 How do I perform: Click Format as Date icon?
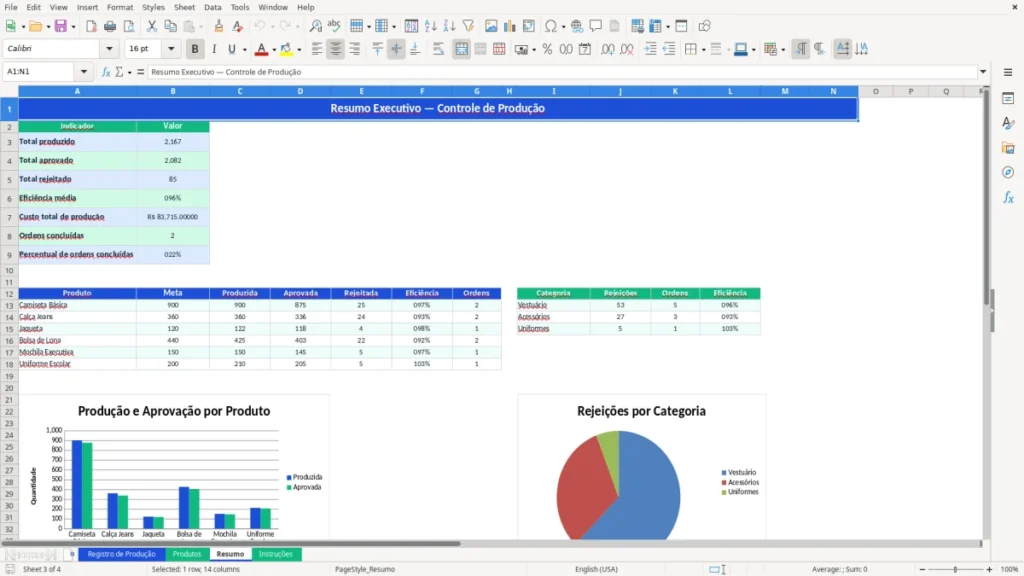(x=585, y=49)
